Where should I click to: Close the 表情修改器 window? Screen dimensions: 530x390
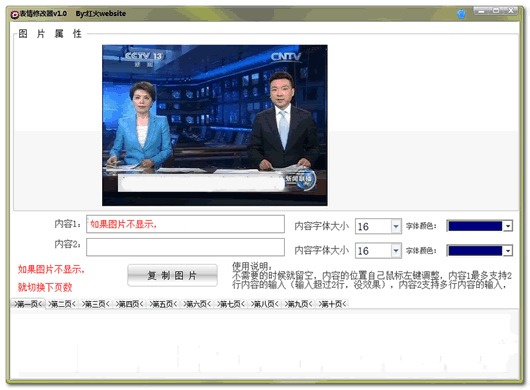(511, 11)
